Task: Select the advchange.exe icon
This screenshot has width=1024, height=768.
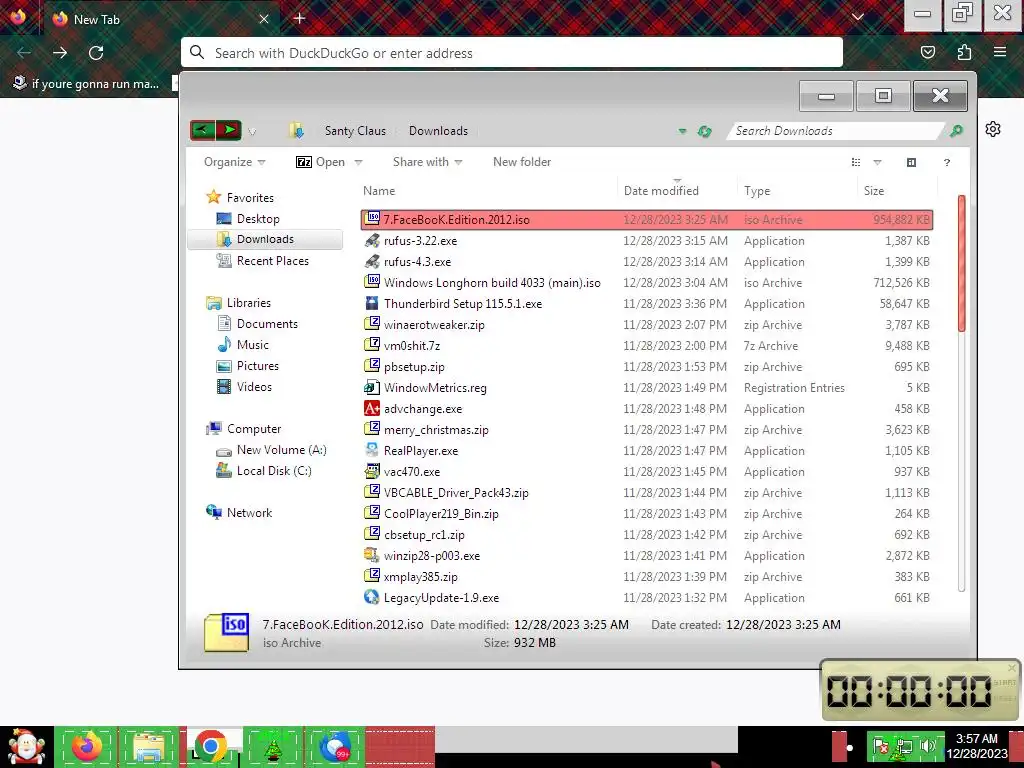Action: (372, 408)
